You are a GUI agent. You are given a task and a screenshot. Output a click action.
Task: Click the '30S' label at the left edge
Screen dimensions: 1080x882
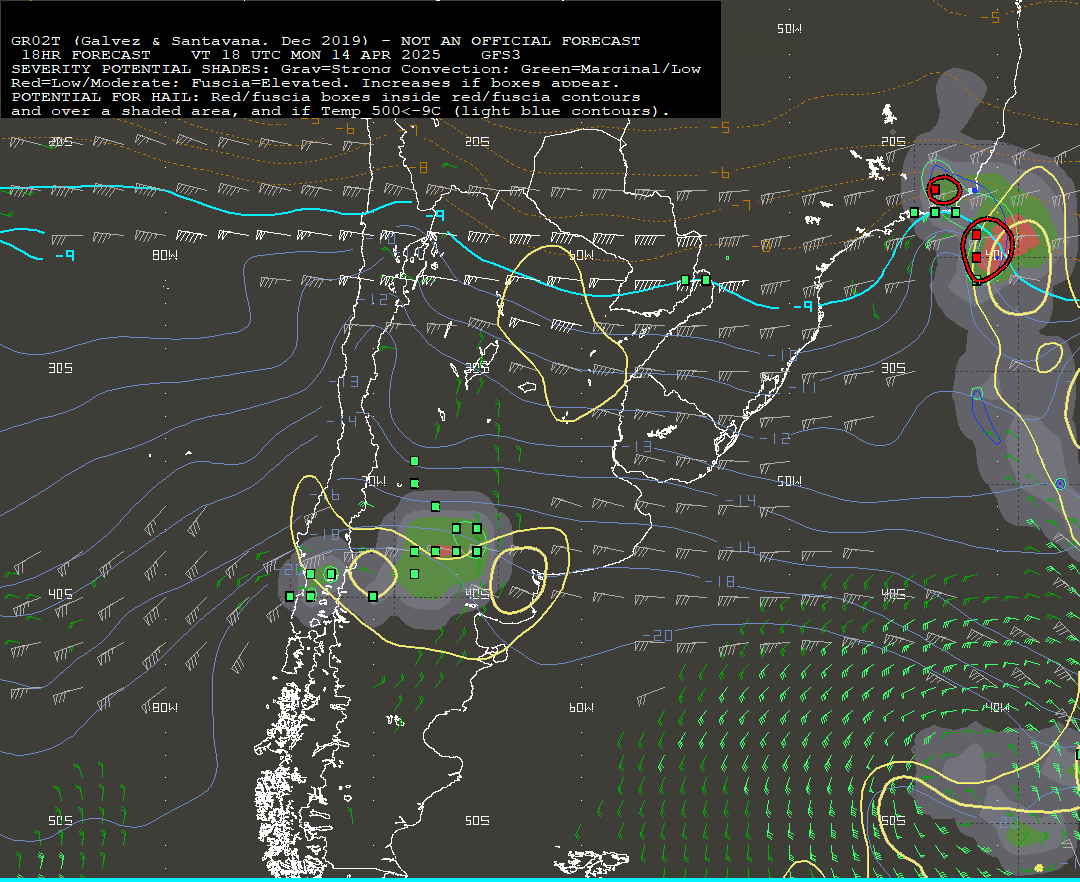point(60,368)
